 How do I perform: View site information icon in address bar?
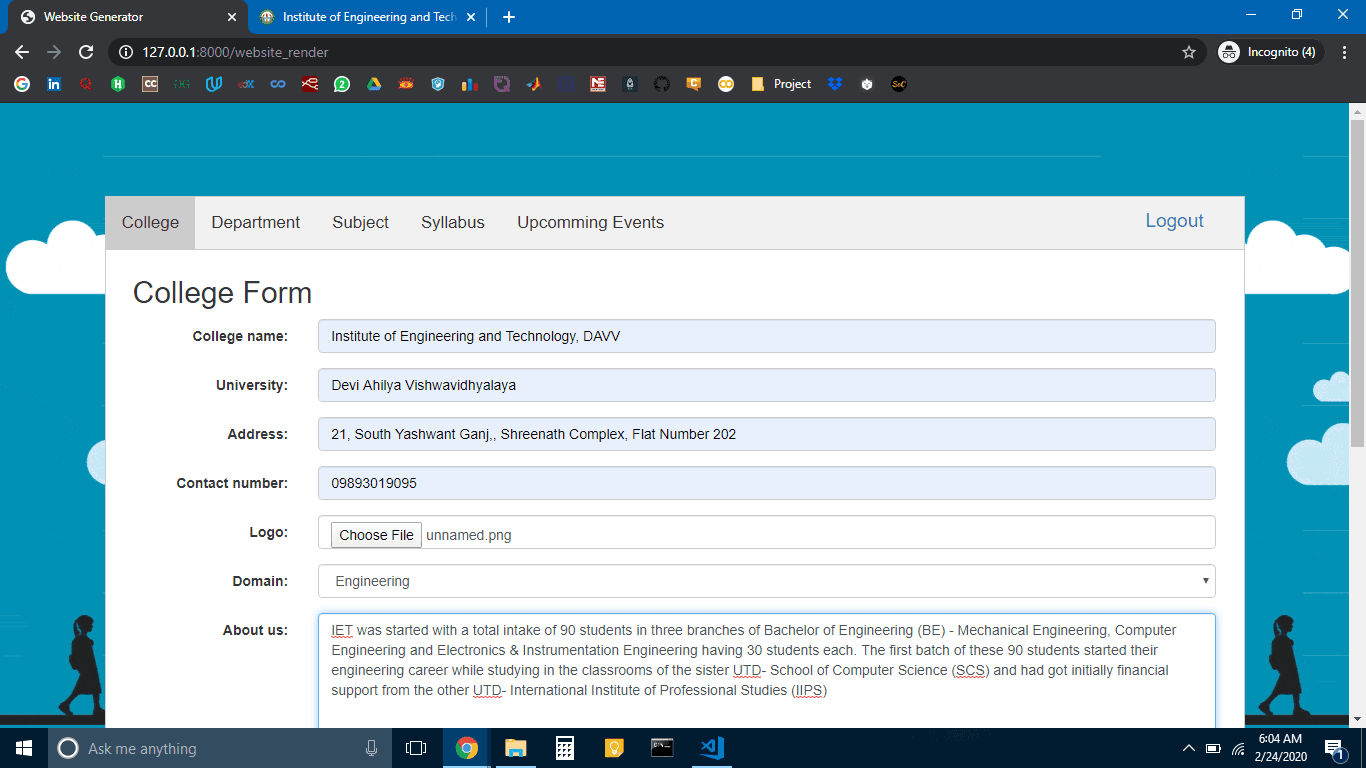[x=126, y=52]
